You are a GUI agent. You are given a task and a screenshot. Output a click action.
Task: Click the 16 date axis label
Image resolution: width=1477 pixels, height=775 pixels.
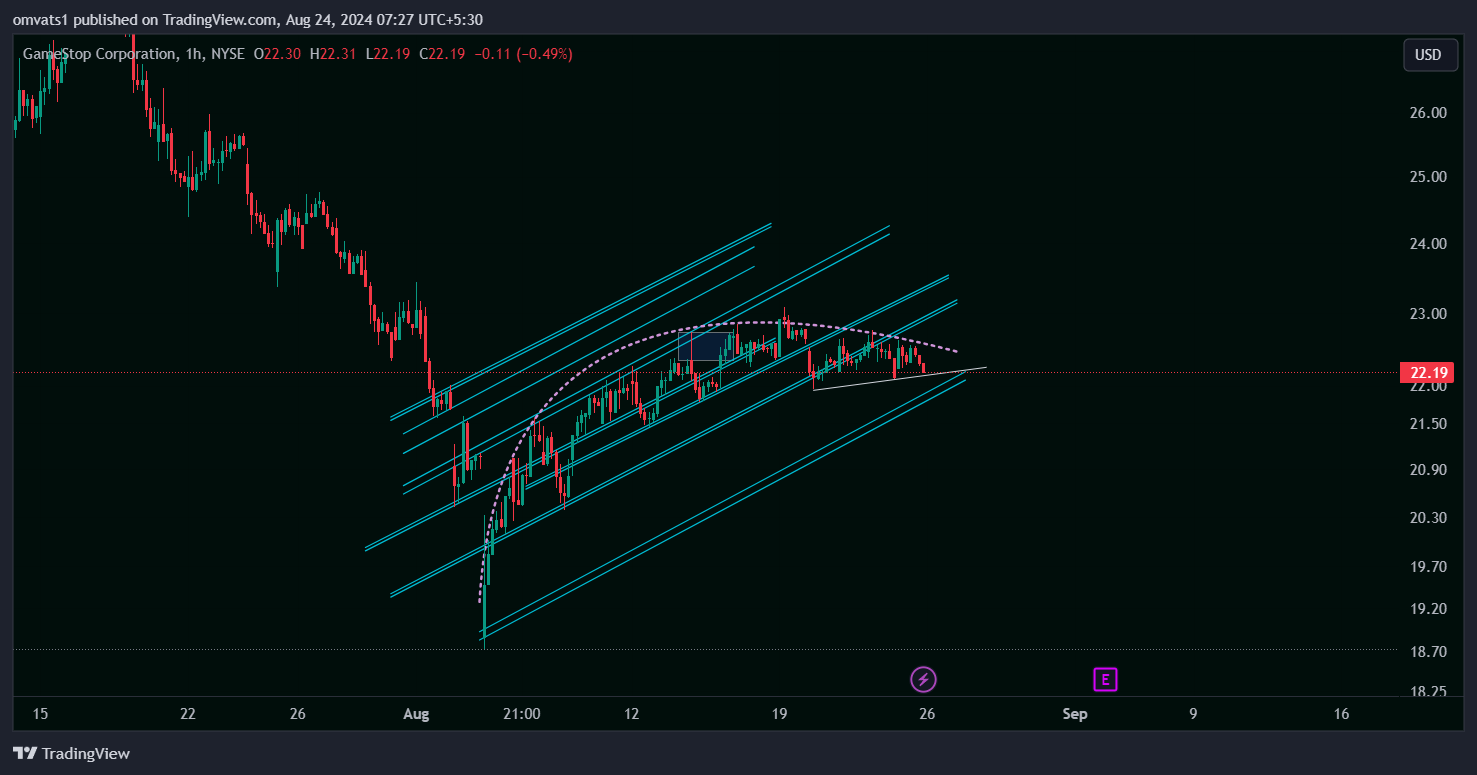(x=1342, y=714)
